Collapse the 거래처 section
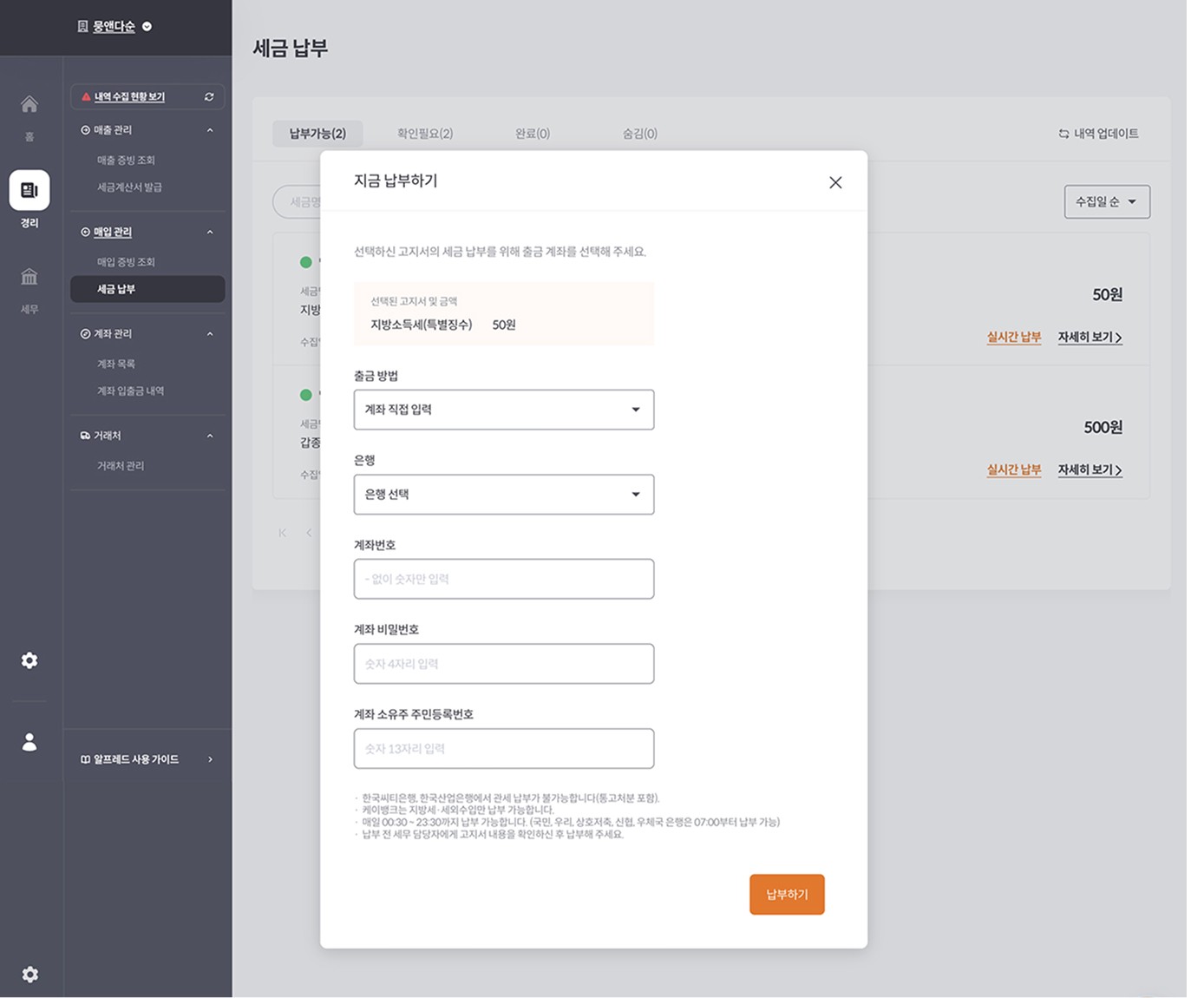 click(209, 435)
